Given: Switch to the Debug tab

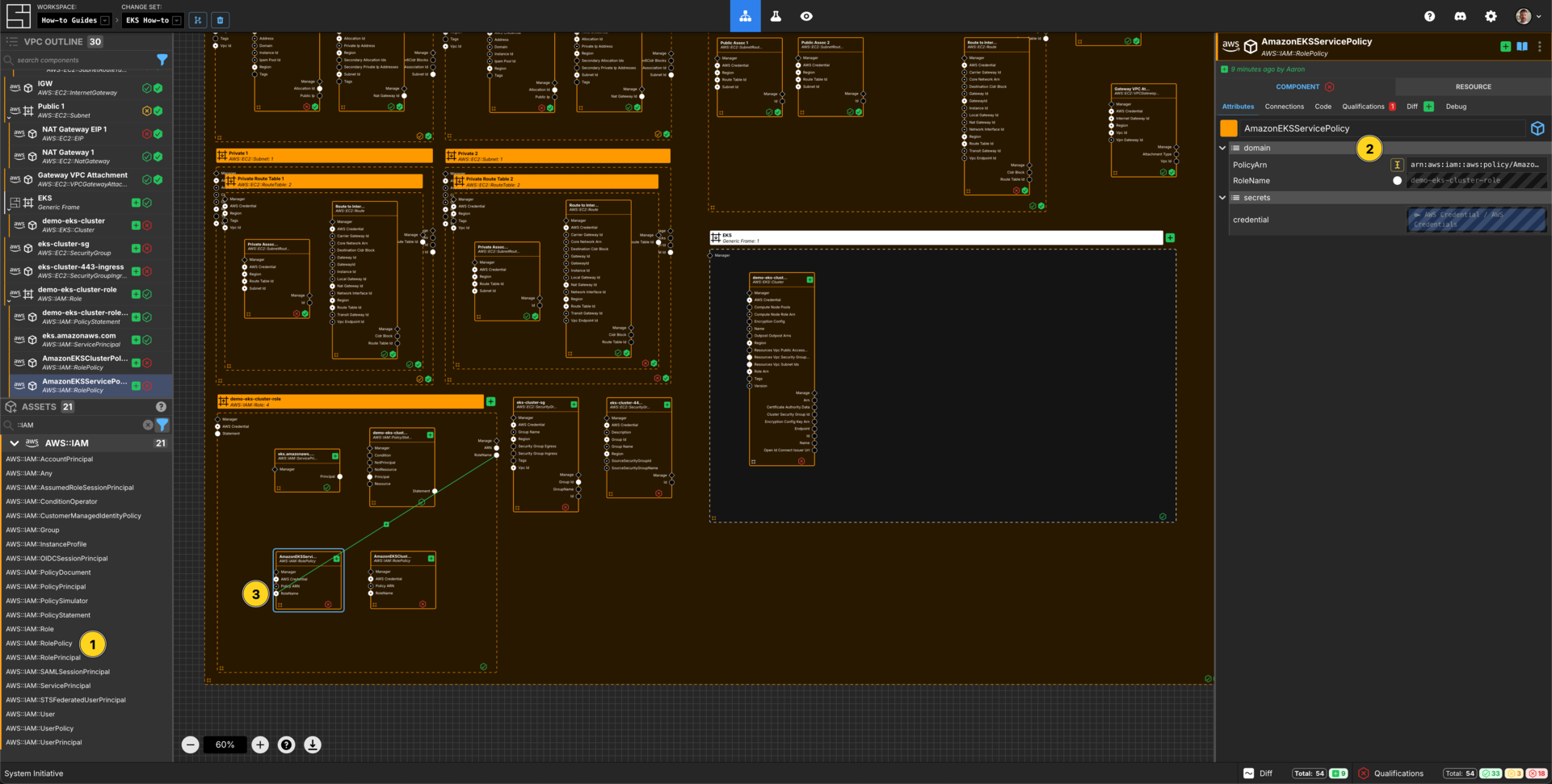Looking at the screenshot, I should tap(1456, 107).
